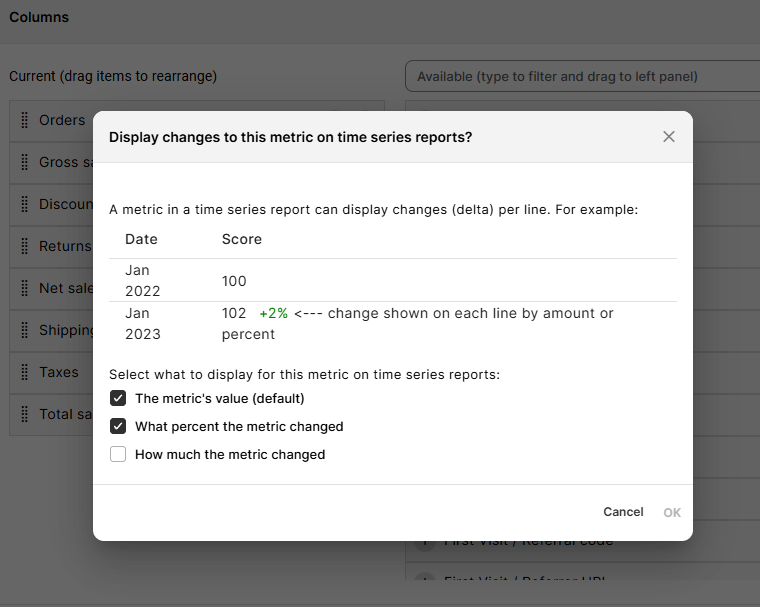
Task: Close the display changes dialog
Action: (x=669, y=137)
